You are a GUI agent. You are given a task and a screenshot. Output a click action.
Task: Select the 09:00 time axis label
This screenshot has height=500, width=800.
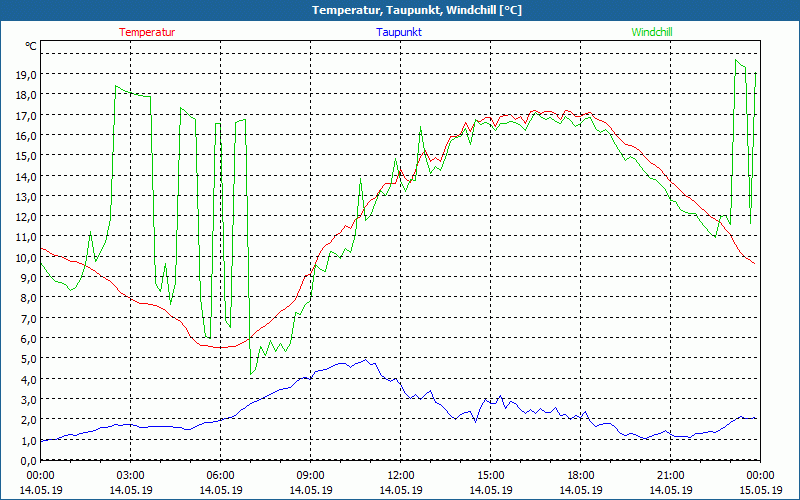(310, 475)
